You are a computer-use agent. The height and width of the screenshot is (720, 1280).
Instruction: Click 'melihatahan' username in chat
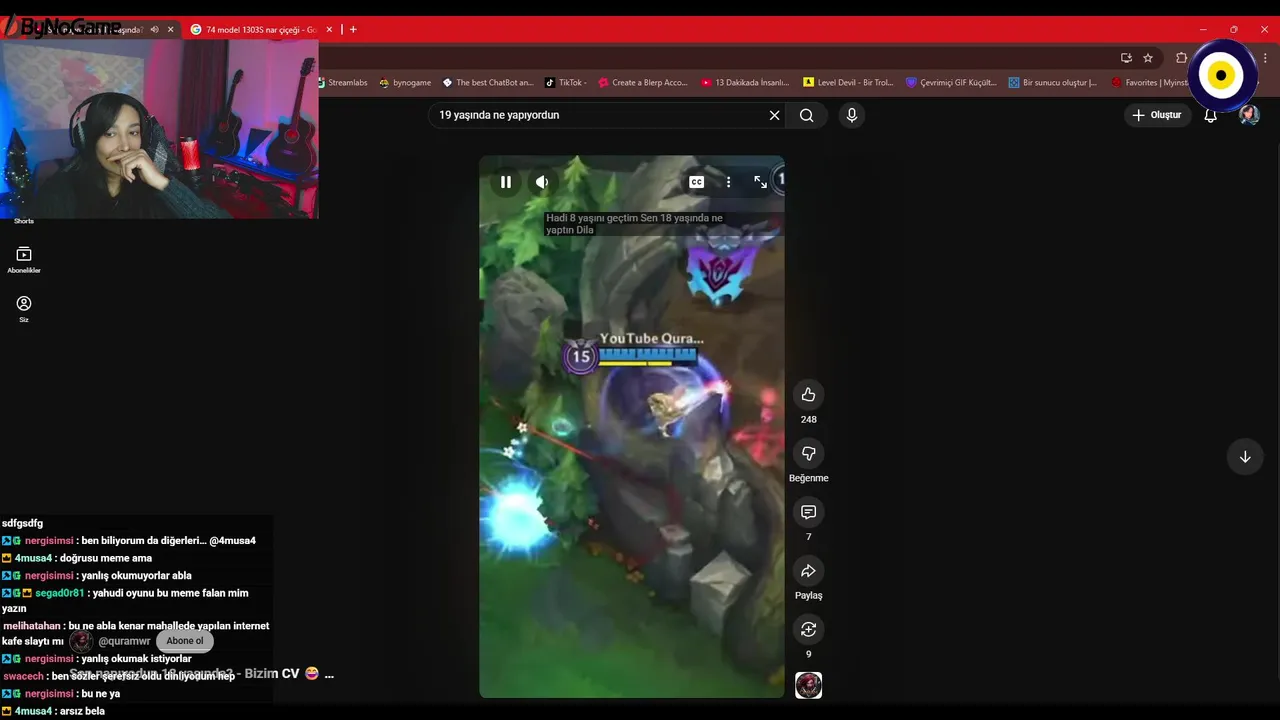click(x=32, y=626)
